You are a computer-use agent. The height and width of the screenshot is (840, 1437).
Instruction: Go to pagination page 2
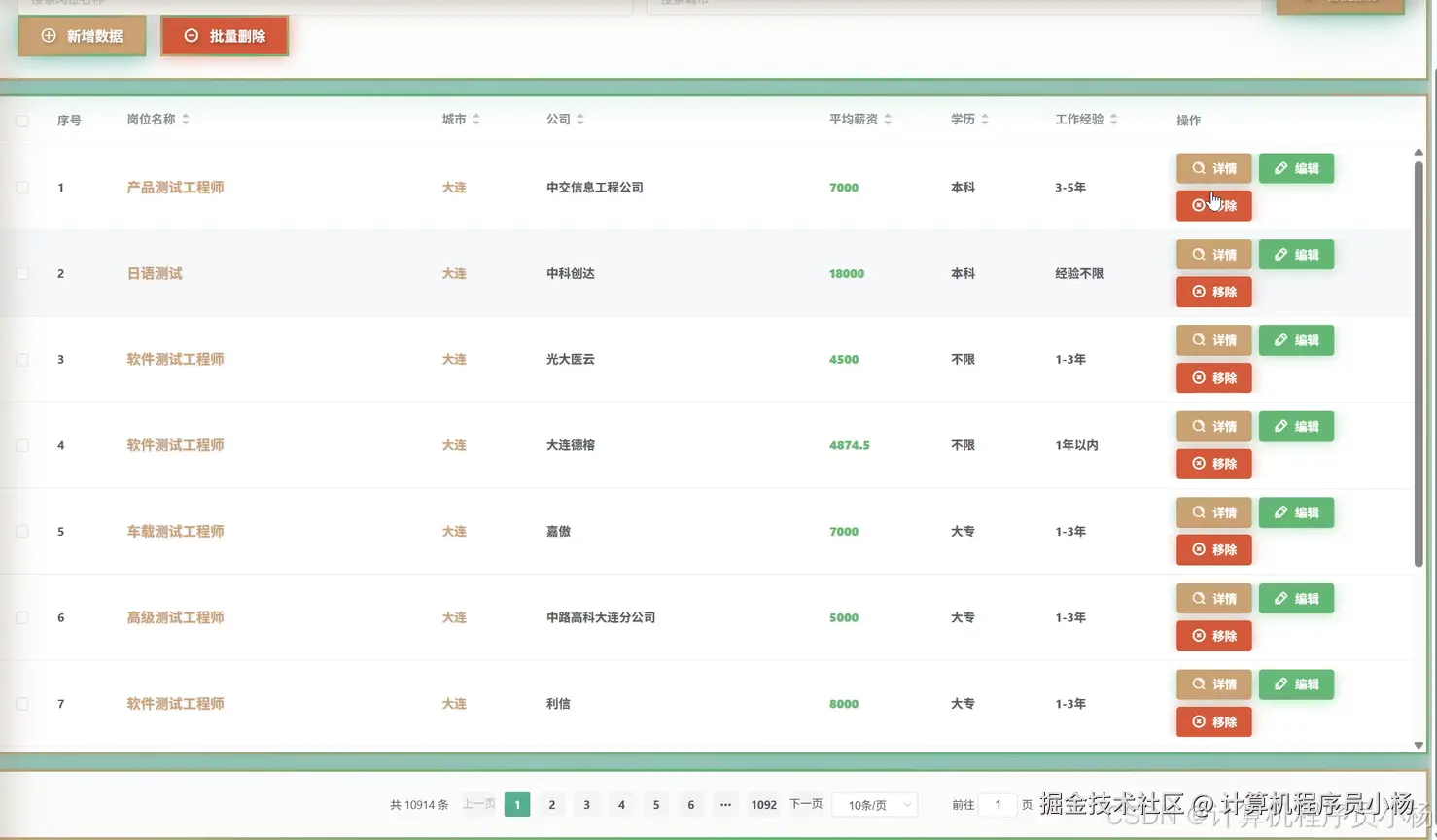coord(552,805)
